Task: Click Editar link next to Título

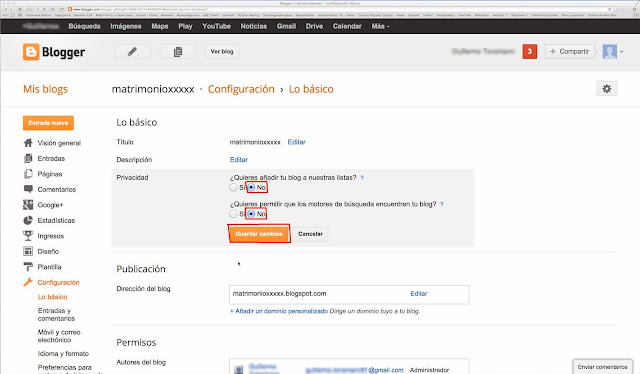Action: (x=296, y=142)
